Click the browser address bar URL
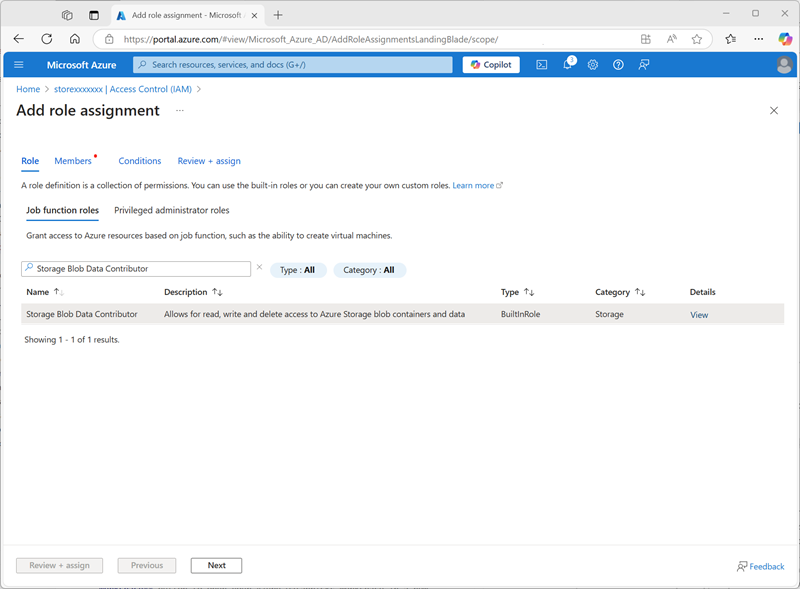Image resolution: width=800 pixels, height=589 pixels. [x=311, y=39]
